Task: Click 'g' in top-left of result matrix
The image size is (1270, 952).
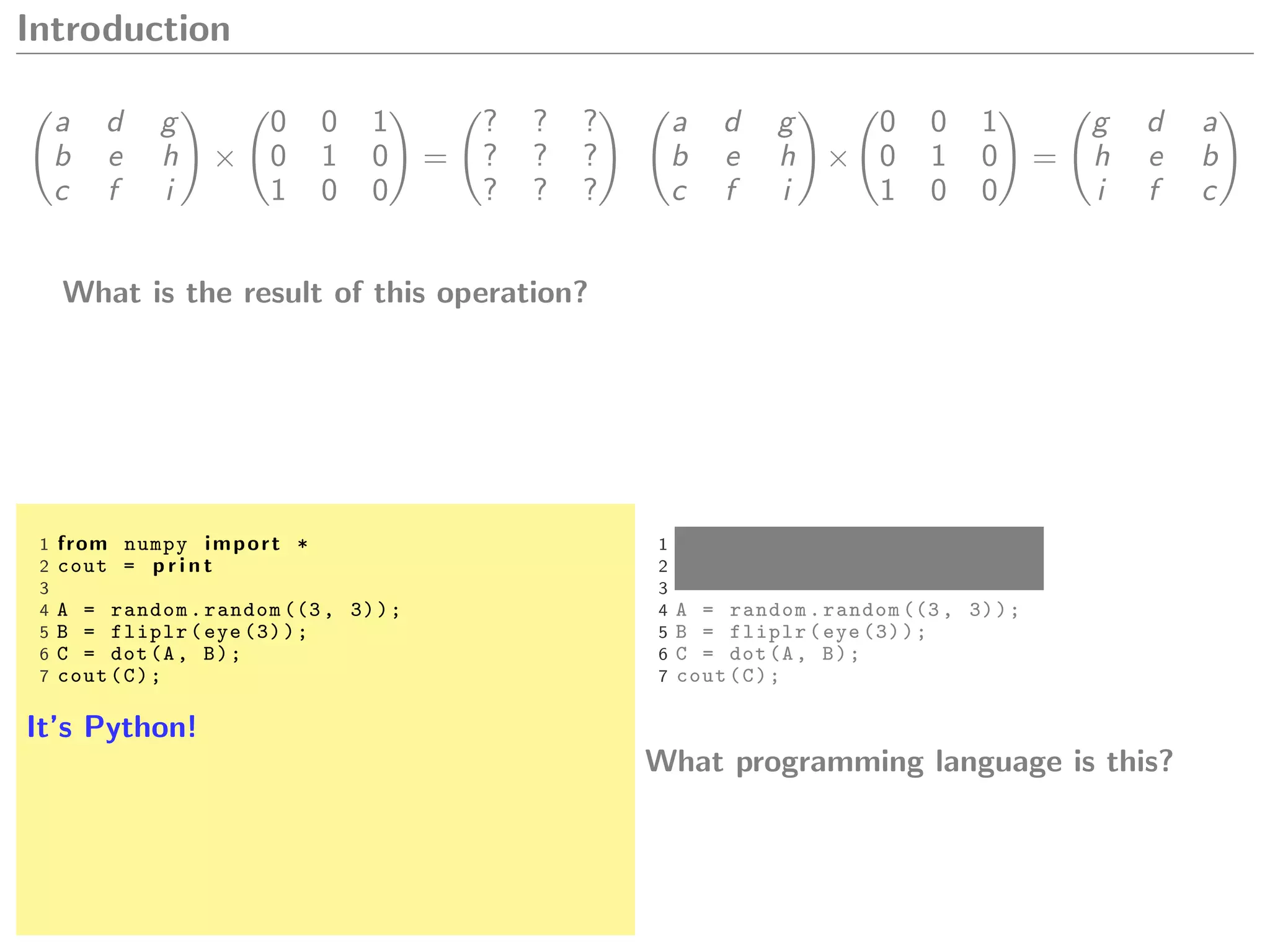Action: tap(1101, 123)
